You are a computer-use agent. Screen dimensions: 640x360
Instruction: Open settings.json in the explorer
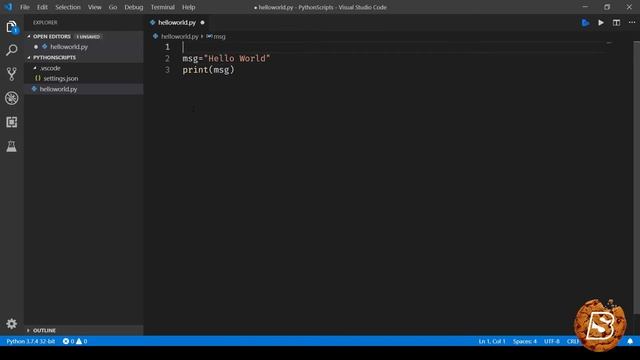pos(60,78)
